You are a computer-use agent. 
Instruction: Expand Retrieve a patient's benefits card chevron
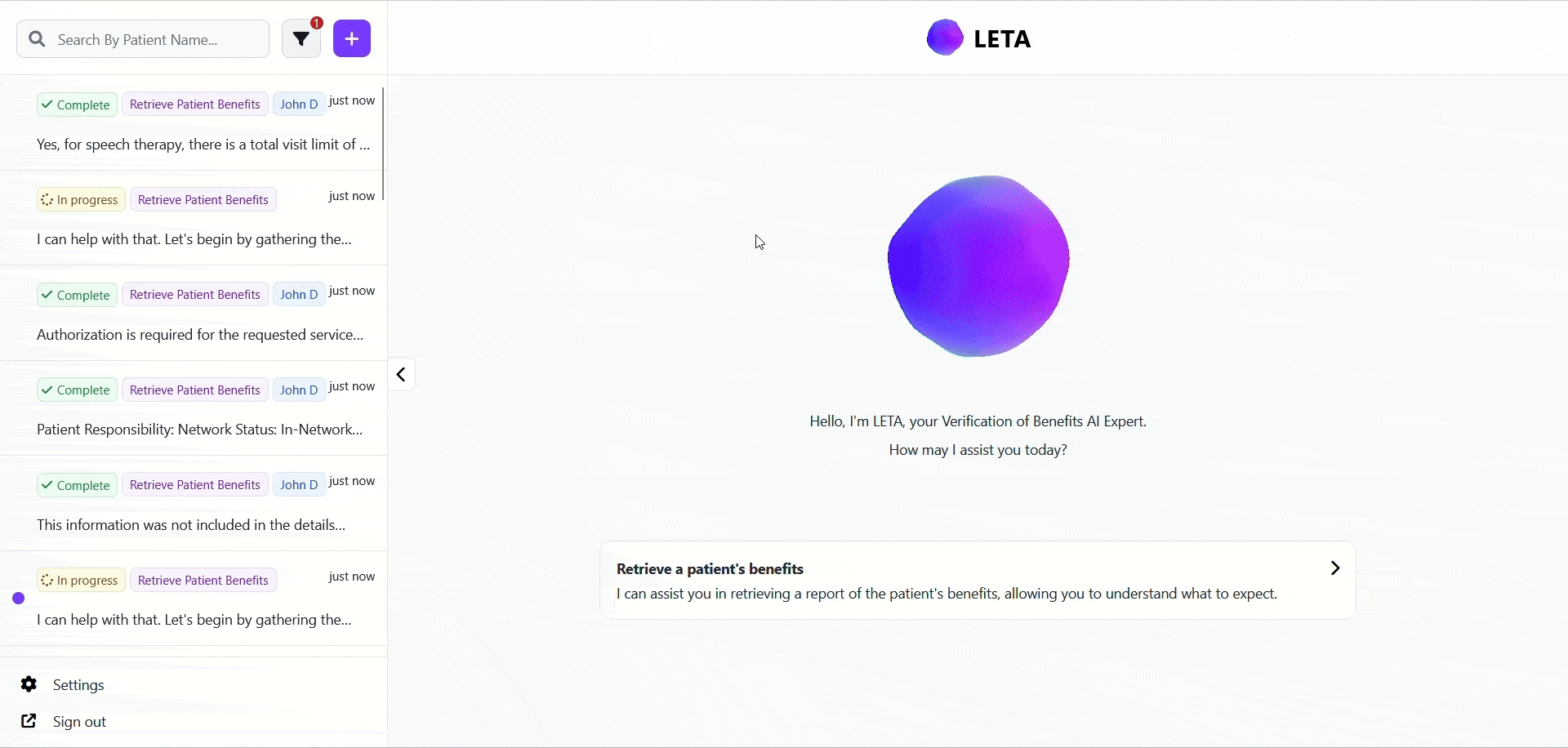pyautogui.click(x=1334, y=568)
